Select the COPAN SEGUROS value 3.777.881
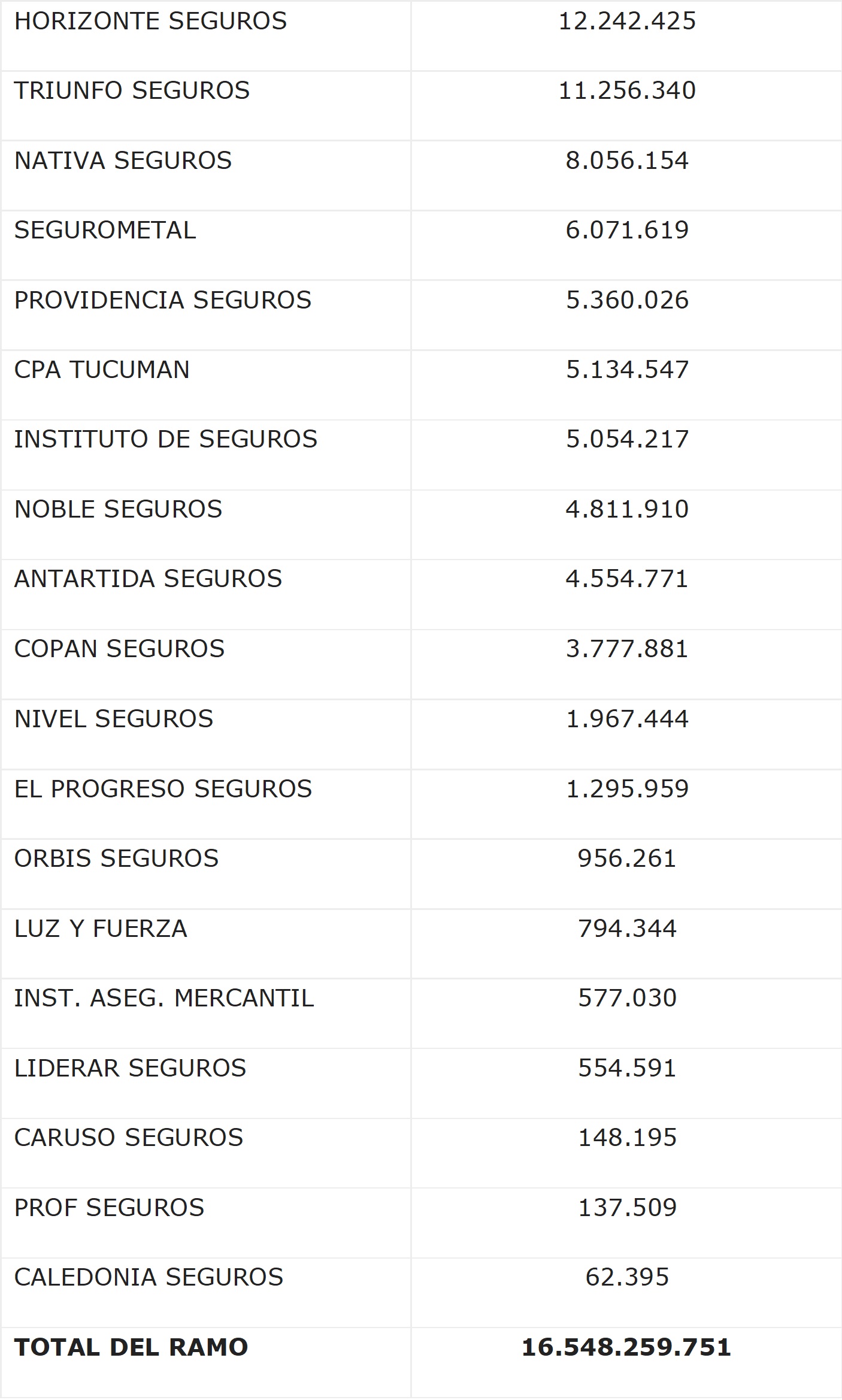This screenshot has width=842, height=1400. point(627,649)
